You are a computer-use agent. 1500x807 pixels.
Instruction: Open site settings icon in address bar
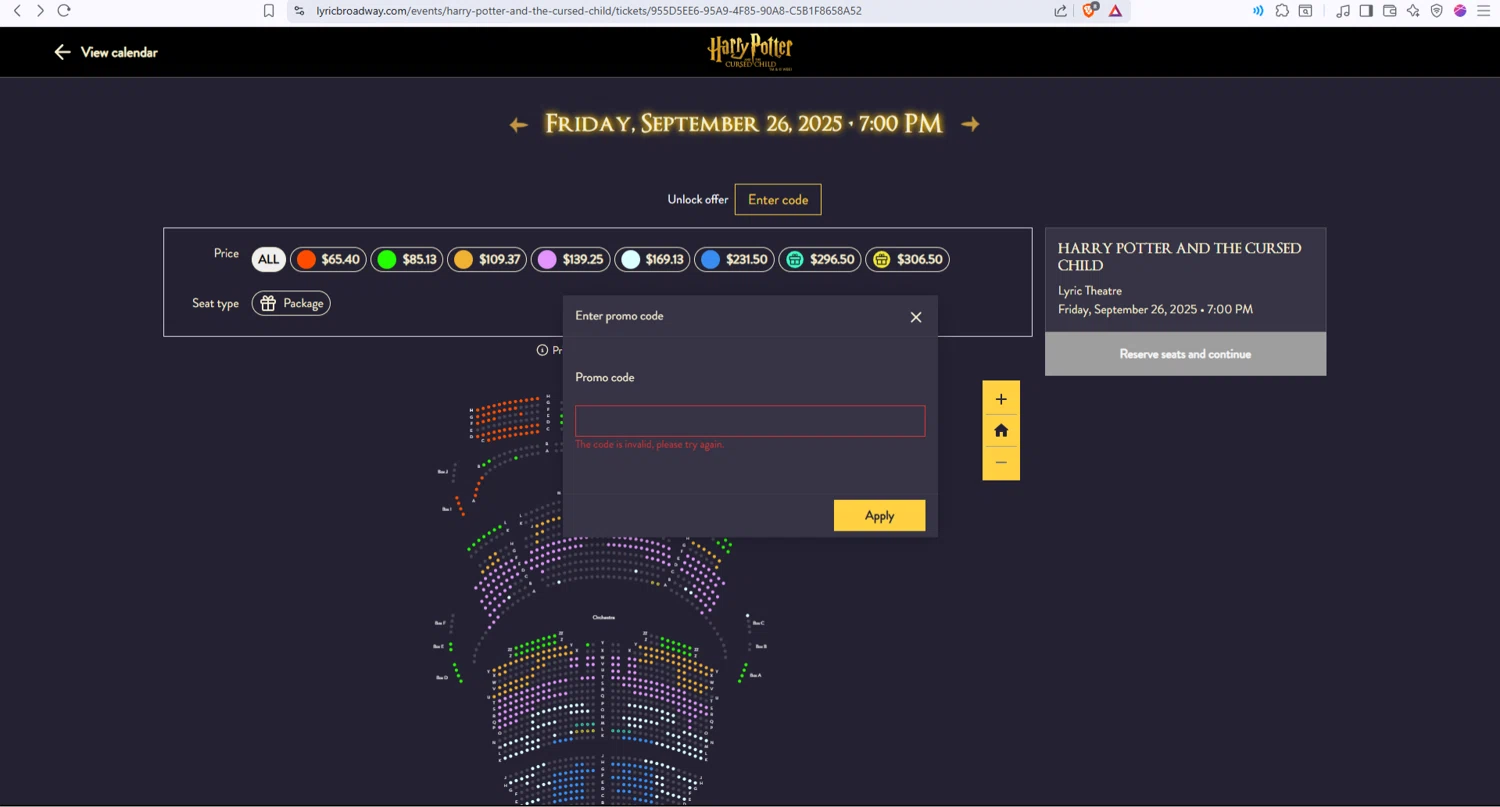[x=299, y=11]
